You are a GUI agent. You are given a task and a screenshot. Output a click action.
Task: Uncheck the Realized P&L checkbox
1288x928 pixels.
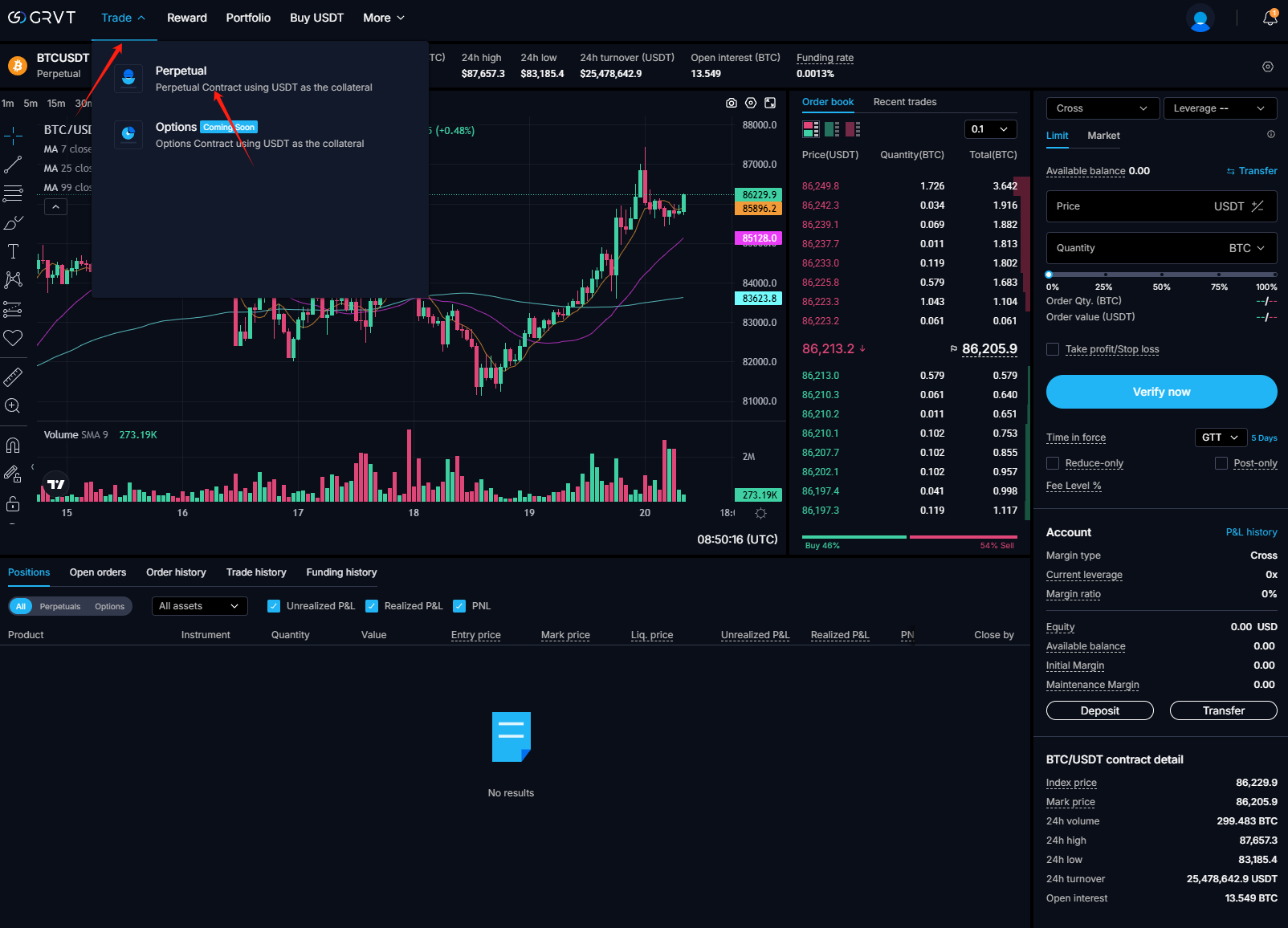point(372,606)
